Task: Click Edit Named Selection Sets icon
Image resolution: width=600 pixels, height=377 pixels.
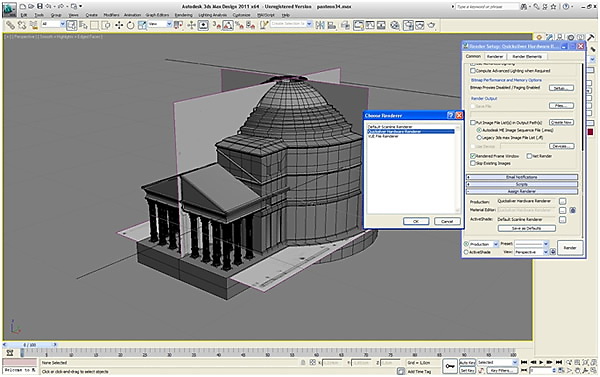Action: (264, 25)
